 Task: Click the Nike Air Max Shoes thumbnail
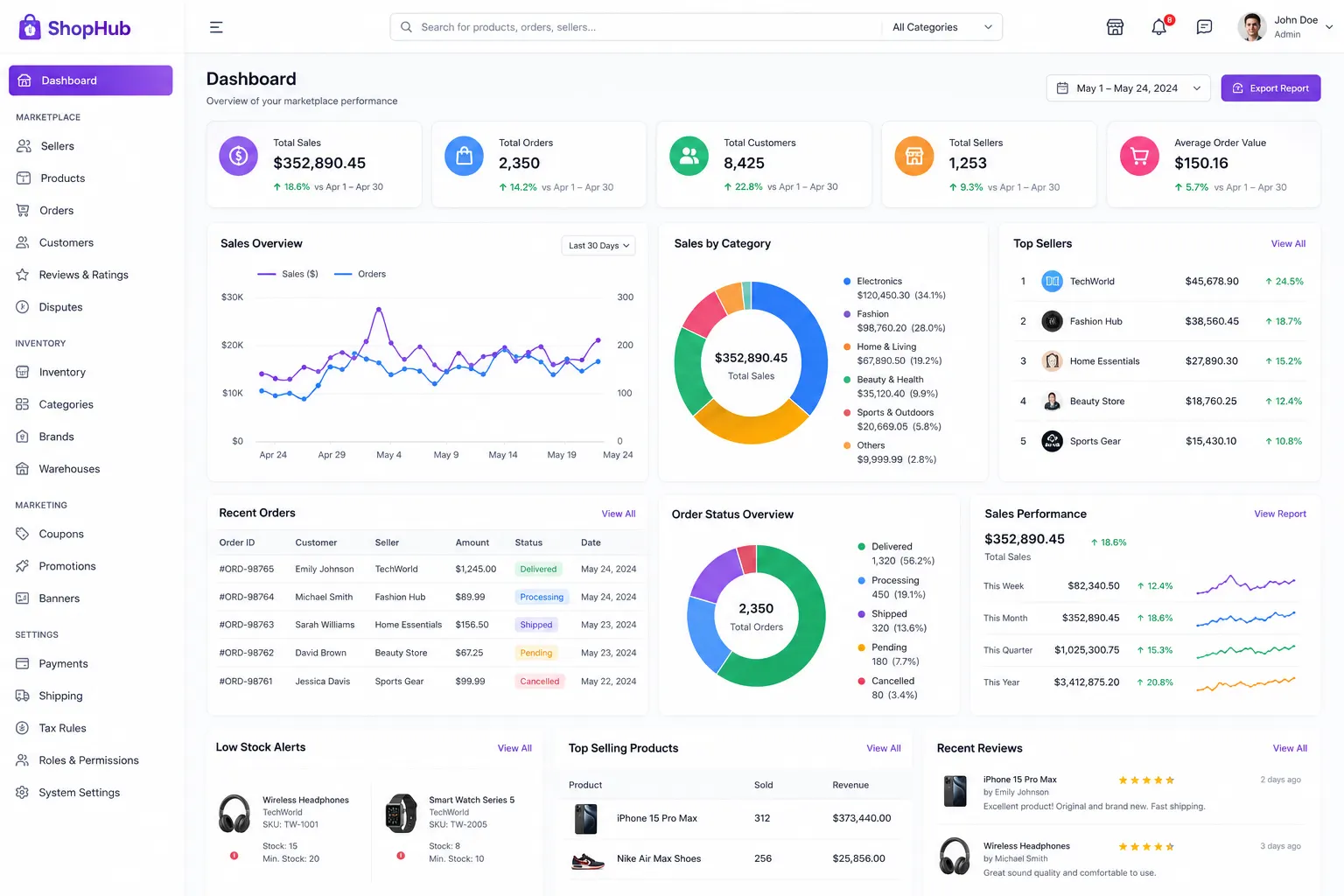588,860
